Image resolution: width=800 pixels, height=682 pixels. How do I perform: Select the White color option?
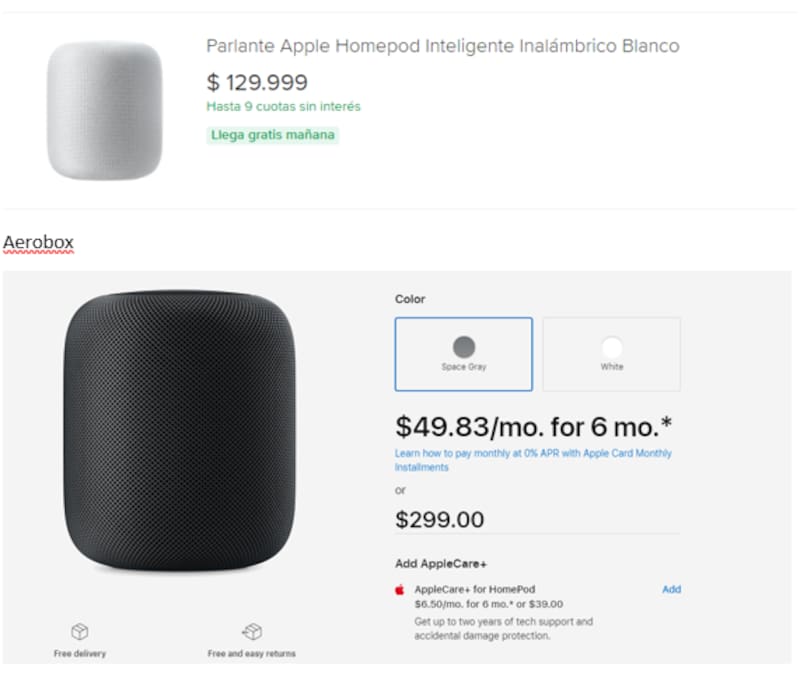611,354
